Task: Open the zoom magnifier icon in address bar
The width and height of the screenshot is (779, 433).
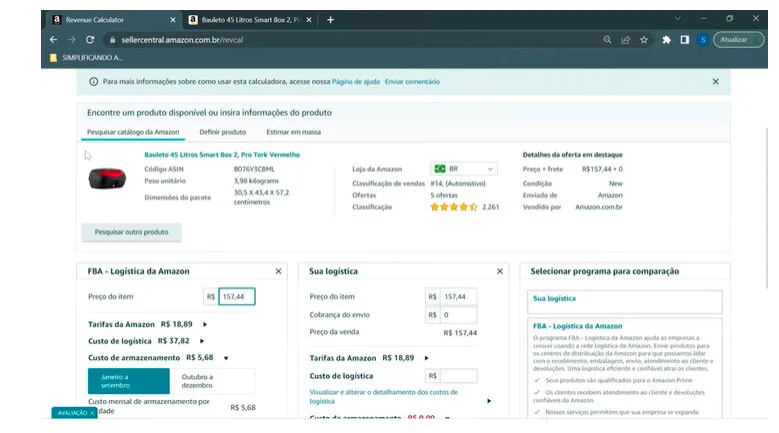Action: pyautogui.click(x=607, y=40)
